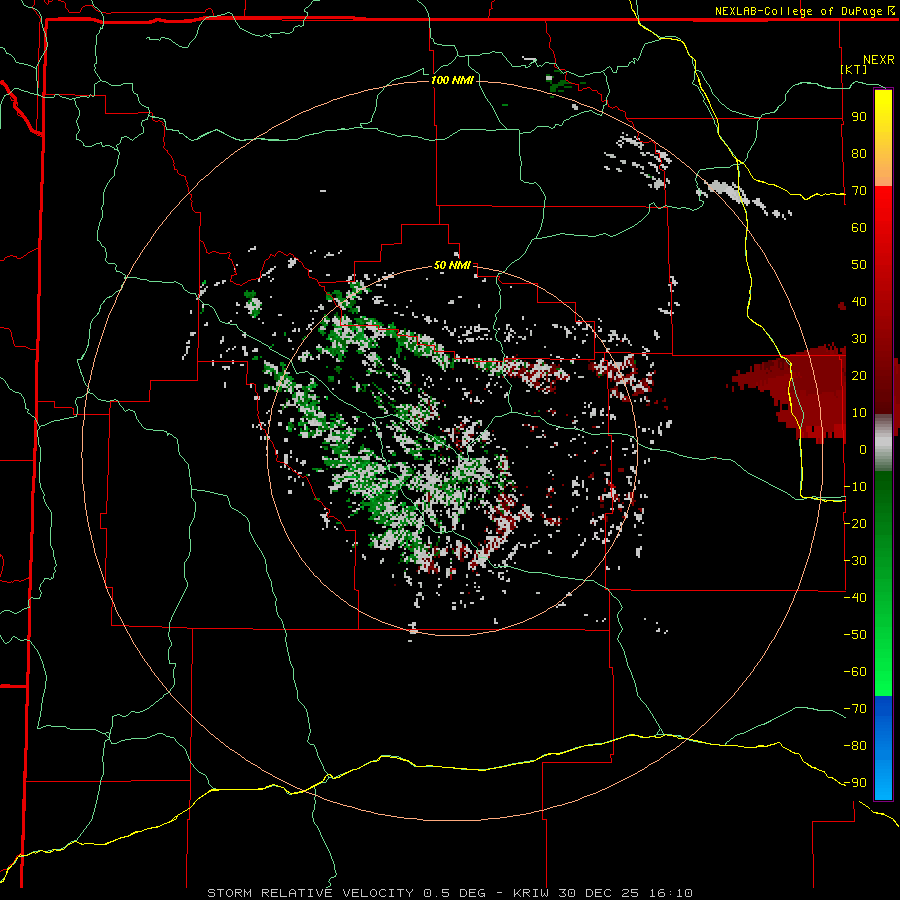Click the KT units label above color scale
The image size is (900, 900).
click(x=854, y=69)
